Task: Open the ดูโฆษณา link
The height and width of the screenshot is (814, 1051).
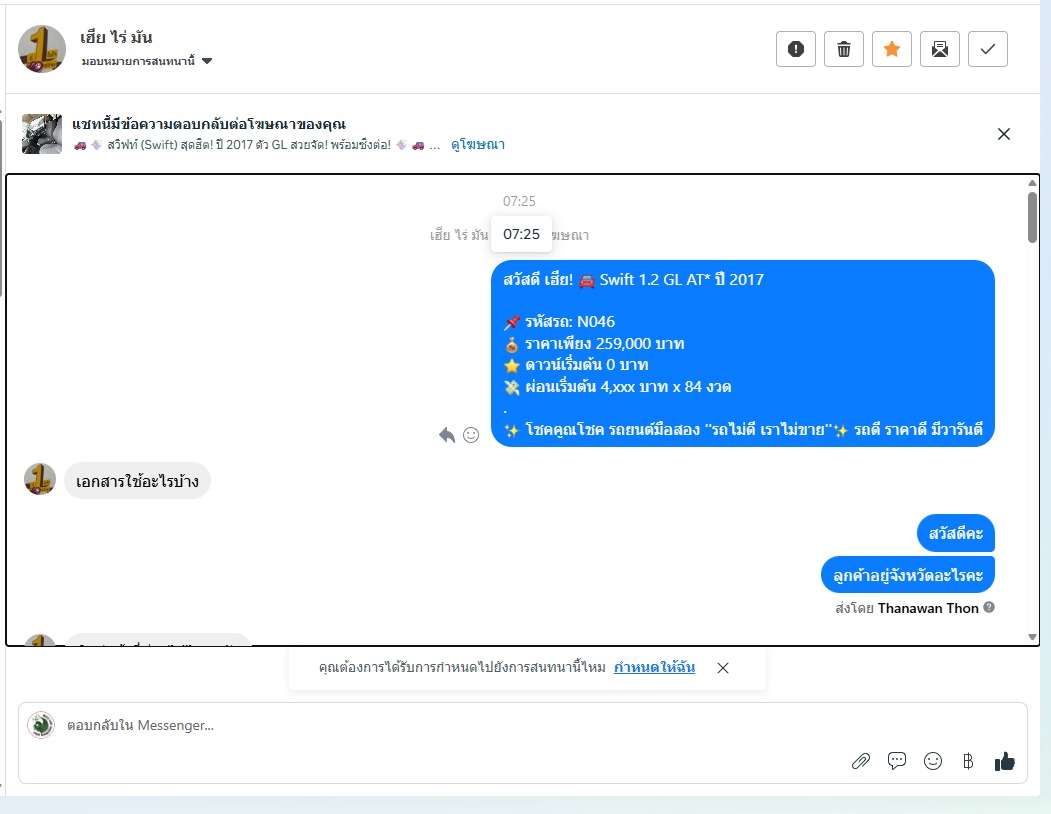Action: (478, 144)
